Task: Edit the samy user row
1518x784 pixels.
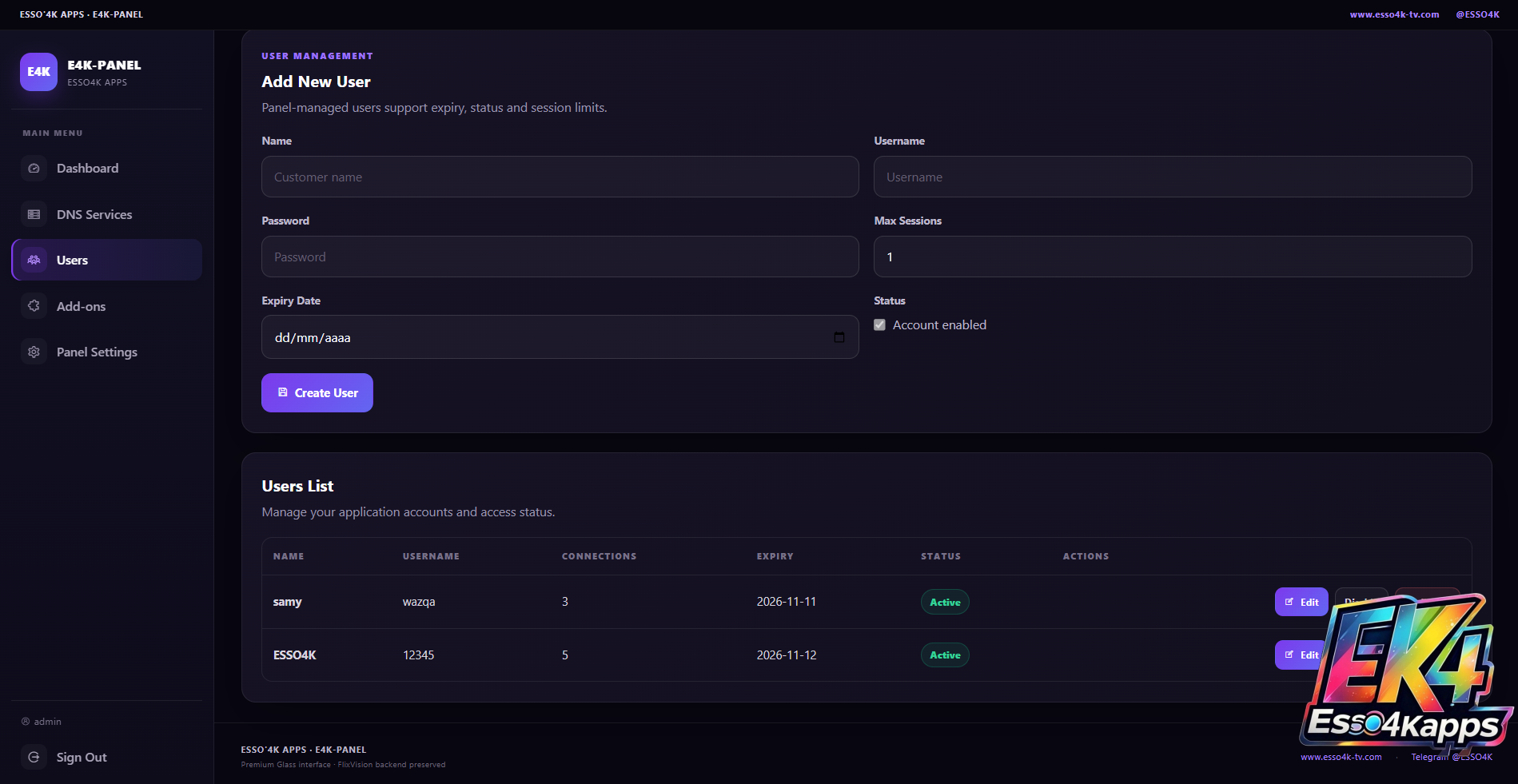Action: pyautogui.click(x=1301, y=602)
